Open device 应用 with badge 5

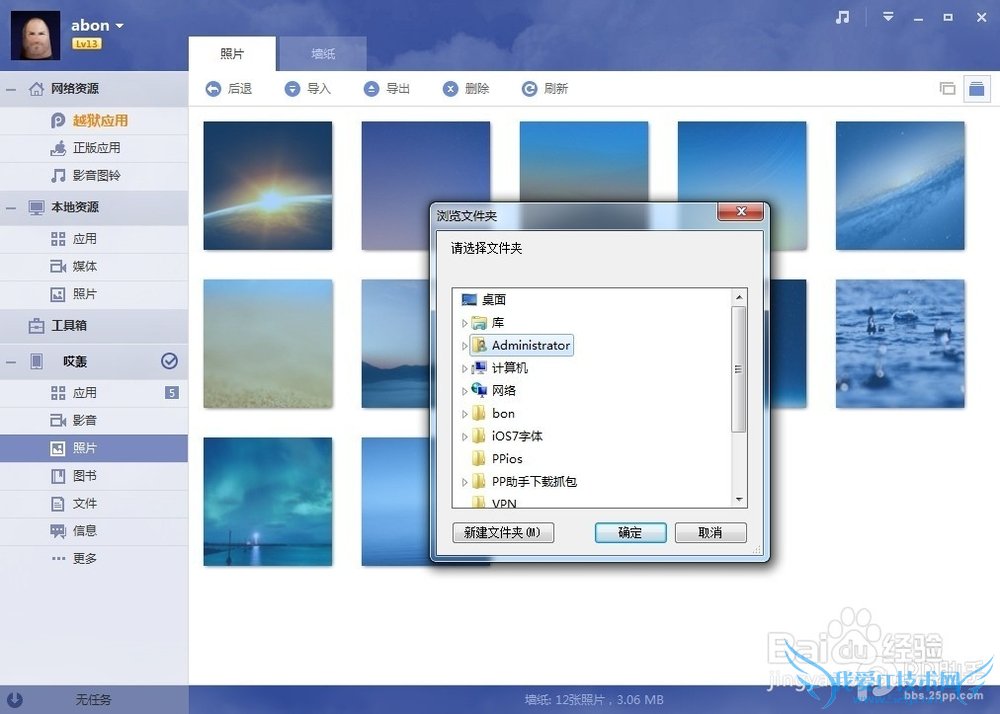pos(94,393)
